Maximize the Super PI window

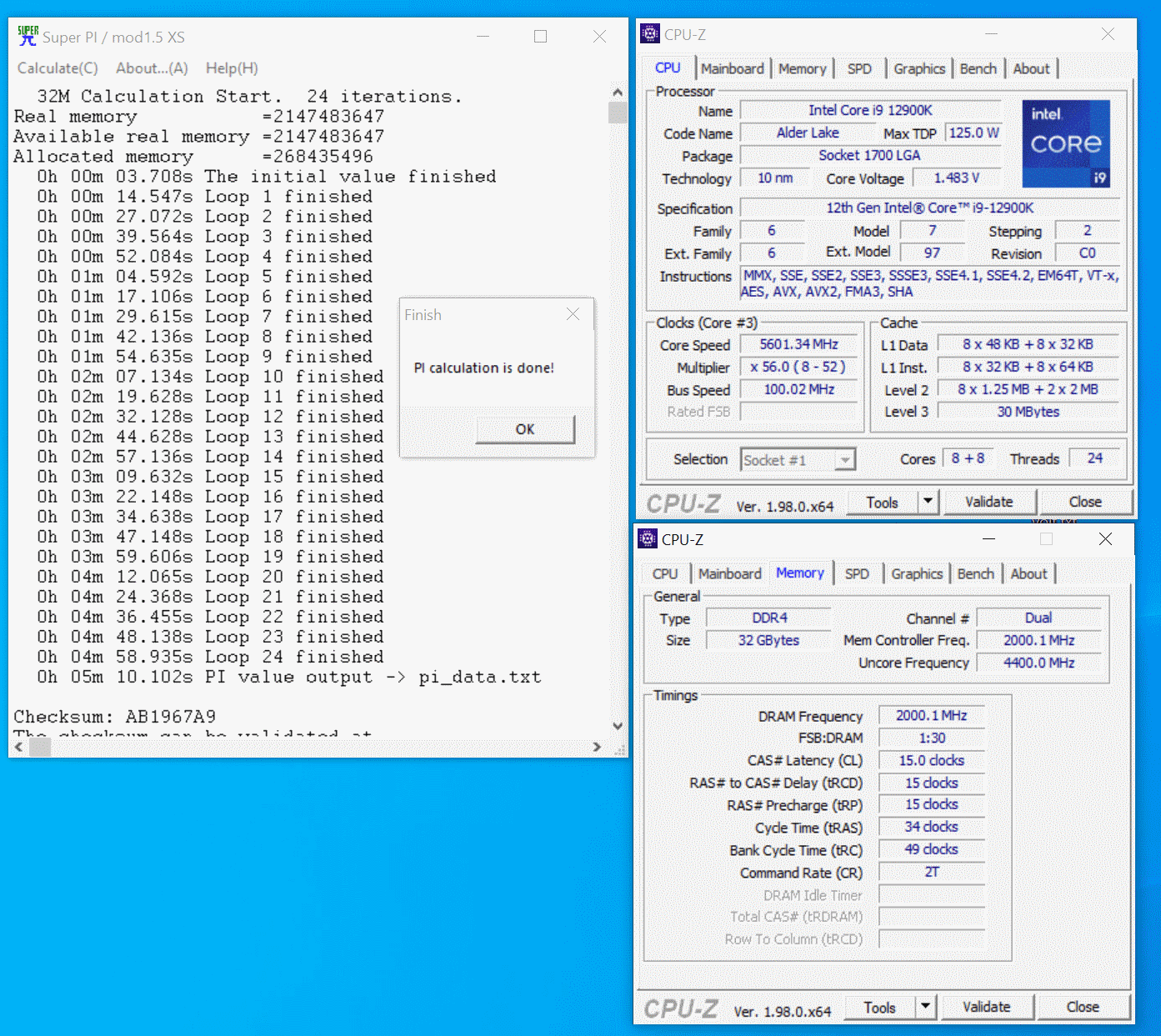(541, 37)
